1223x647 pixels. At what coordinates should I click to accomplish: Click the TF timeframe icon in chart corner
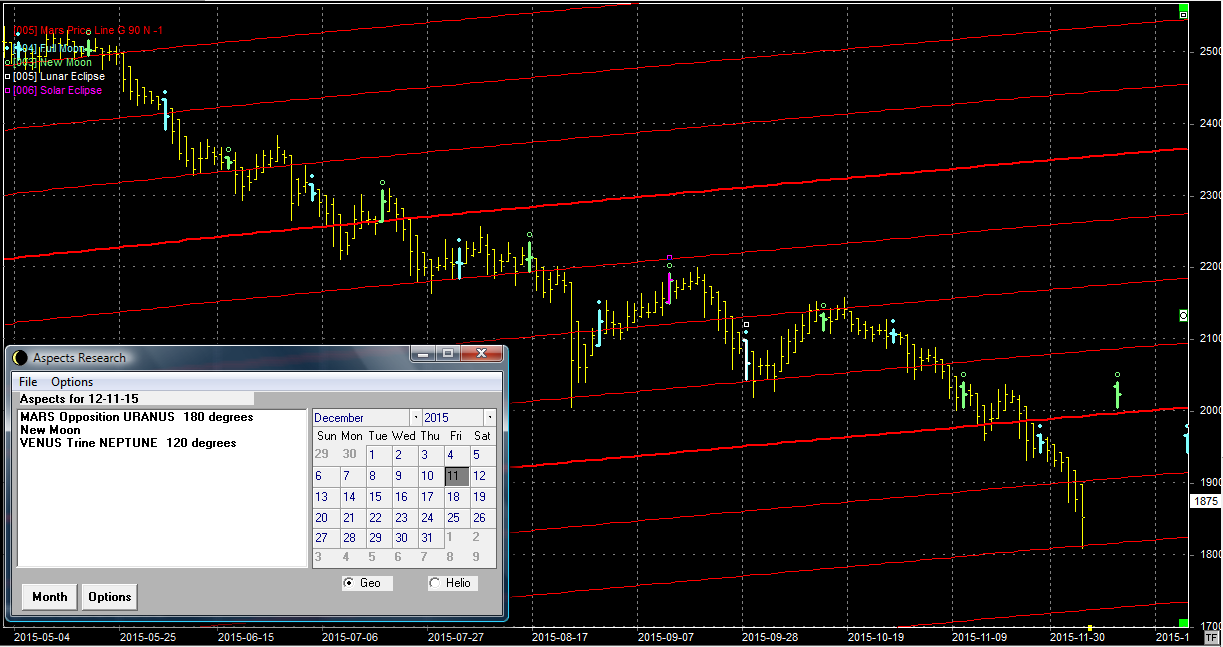pos(1212,637)
